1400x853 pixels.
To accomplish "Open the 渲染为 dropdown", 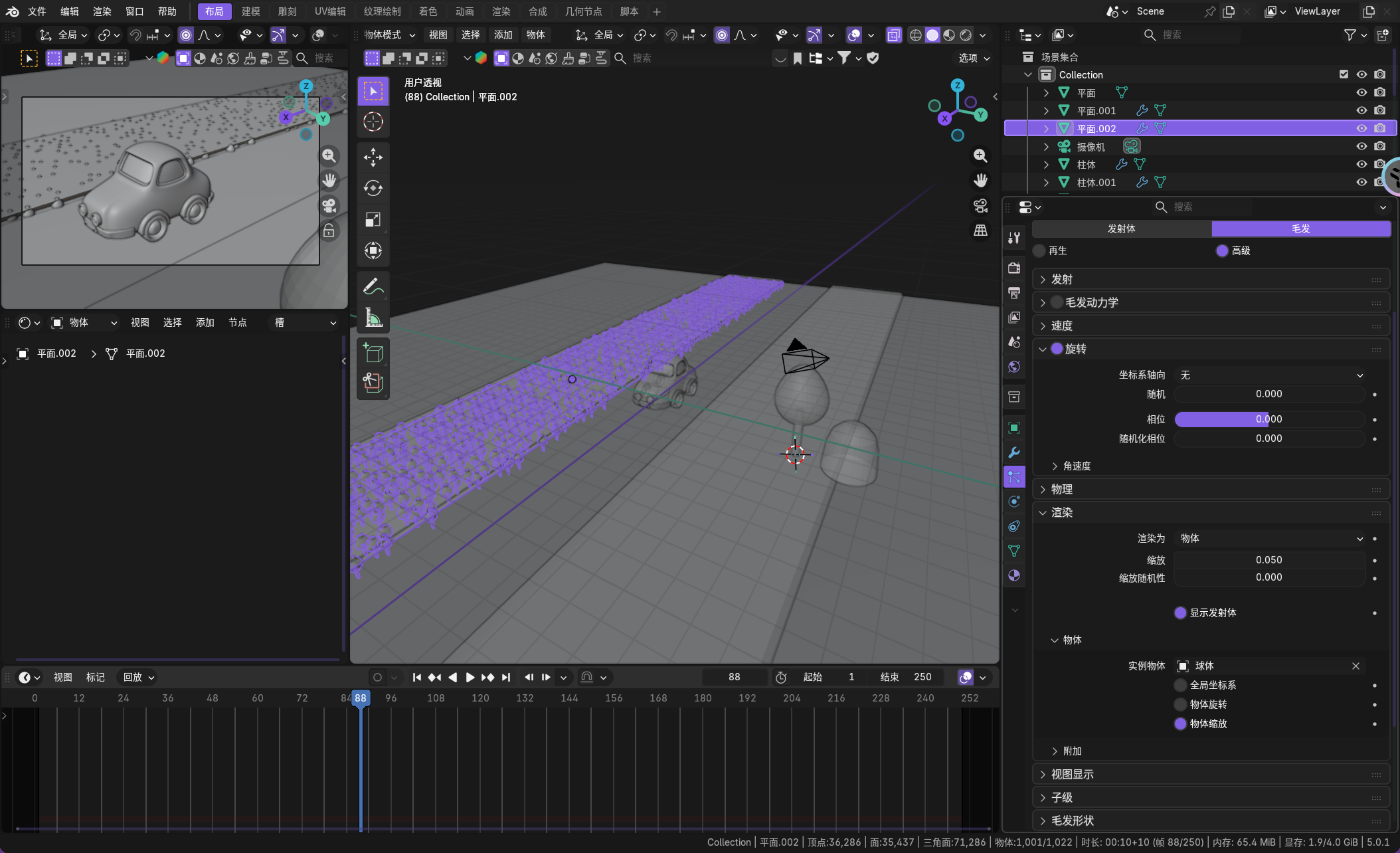I will click(1269, 538).
